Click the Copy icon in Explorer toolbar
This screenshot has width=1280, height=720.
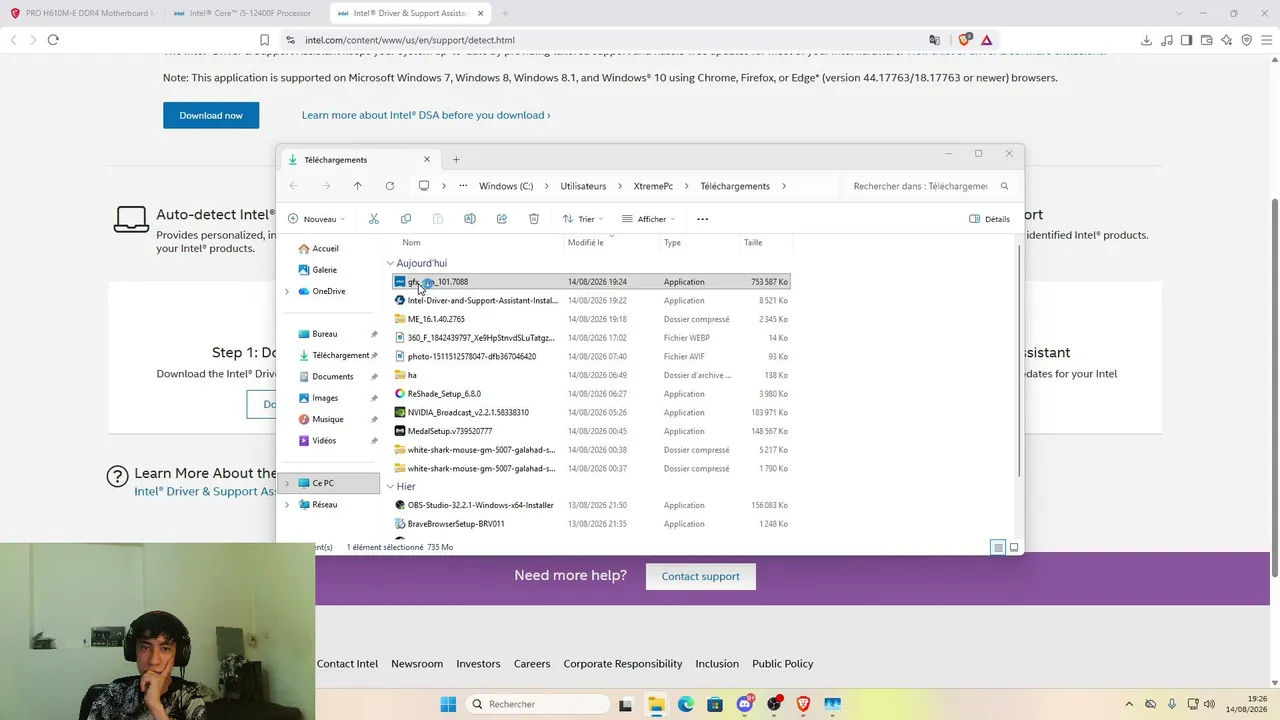406,219
